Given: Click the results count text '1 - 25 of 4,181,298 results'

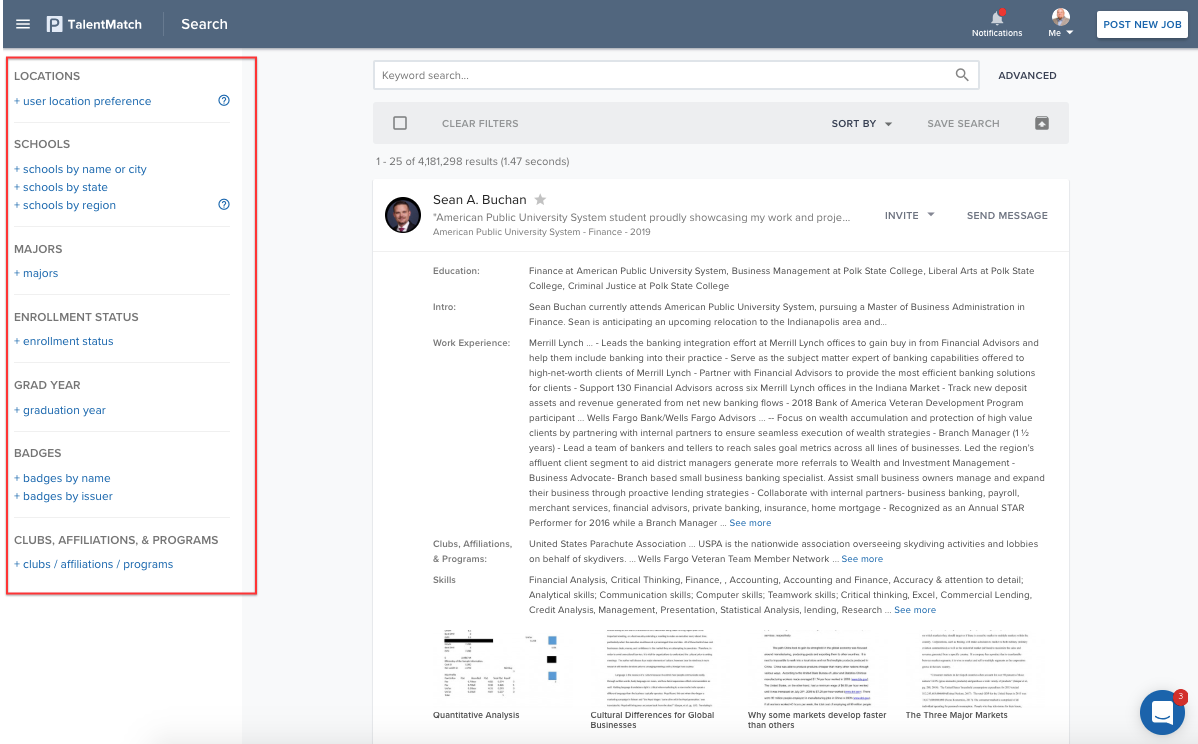Looking at the screenshot, I should pyautogui.click(x=472, y=162).
